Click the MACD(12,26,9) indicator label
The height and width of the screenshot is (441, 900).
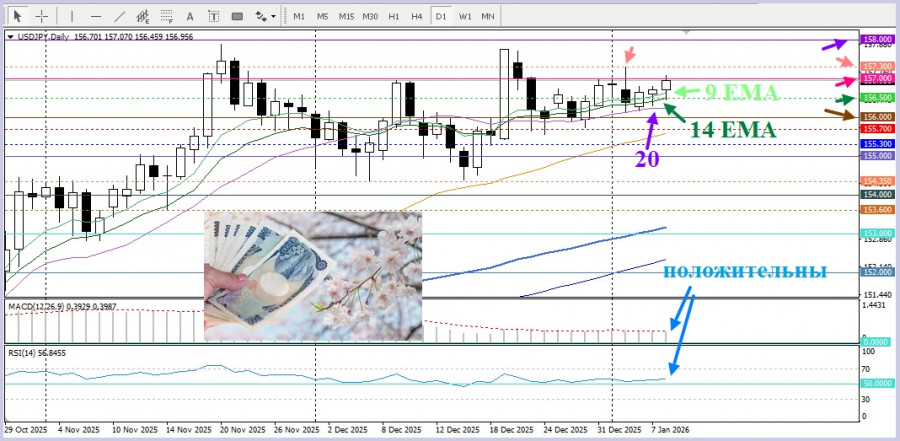(62, 307)
